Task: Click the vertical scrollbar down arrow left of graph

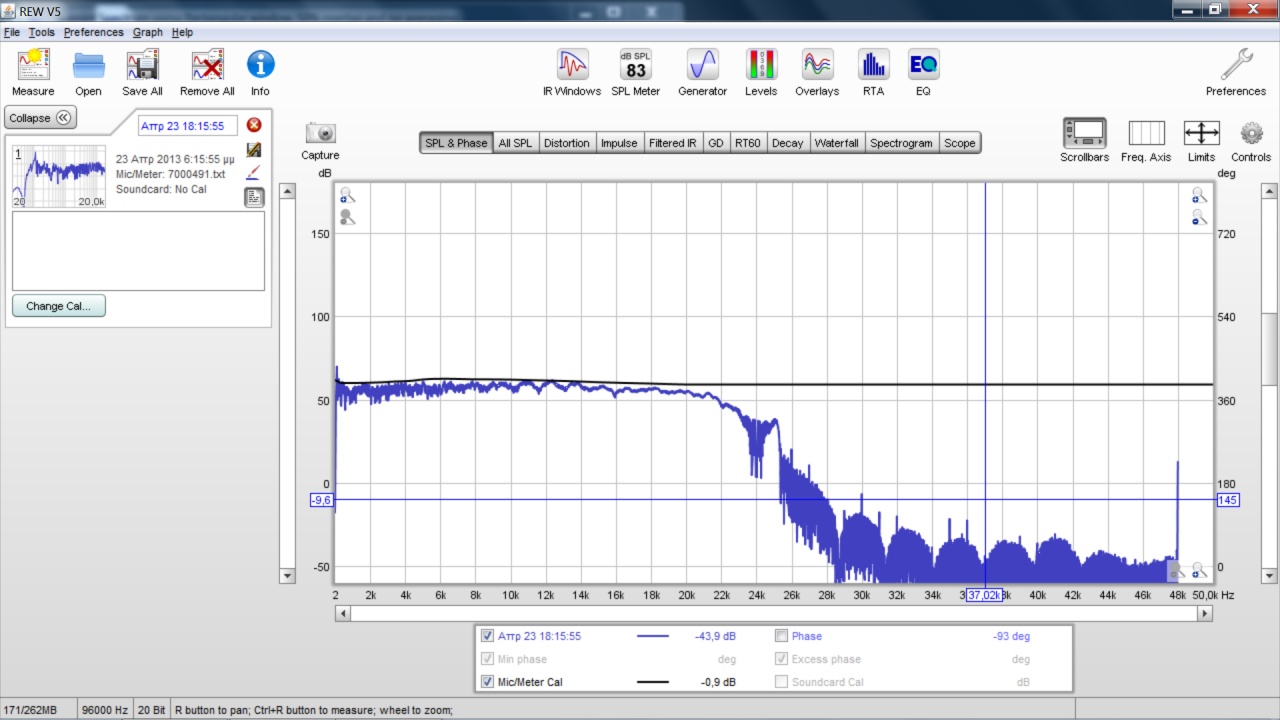Action: [288, 576]
